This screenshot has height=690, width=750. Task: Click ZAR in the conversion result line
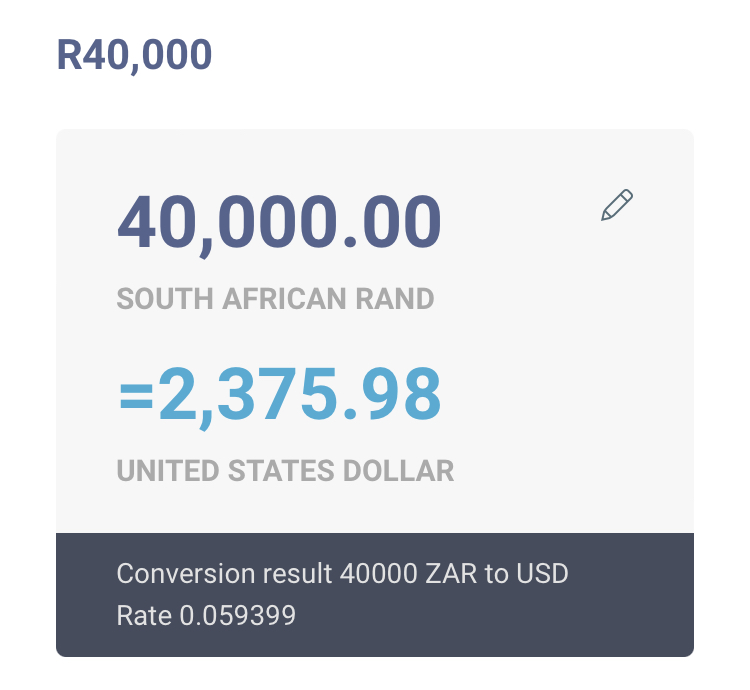click(451, 573)
